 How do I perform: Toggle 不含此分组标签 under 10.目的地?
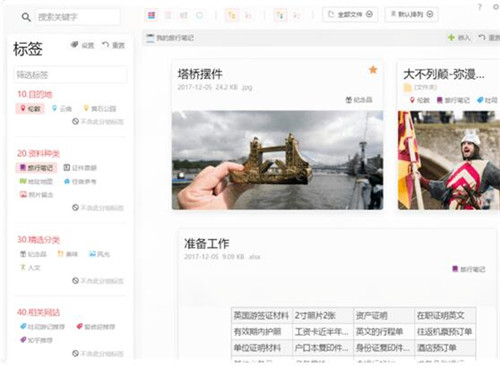pyautogui.click(x=98, y=121)
